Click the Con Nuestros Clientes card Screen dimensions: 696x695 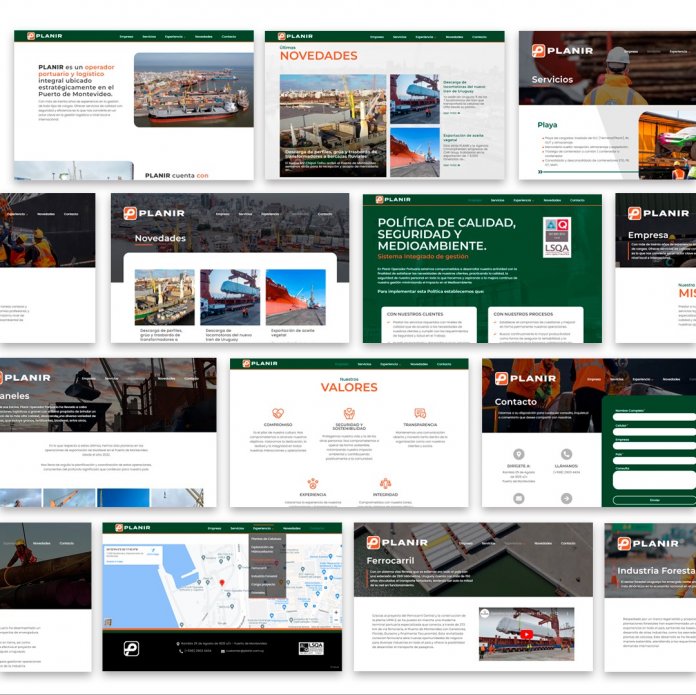[429, 324]
